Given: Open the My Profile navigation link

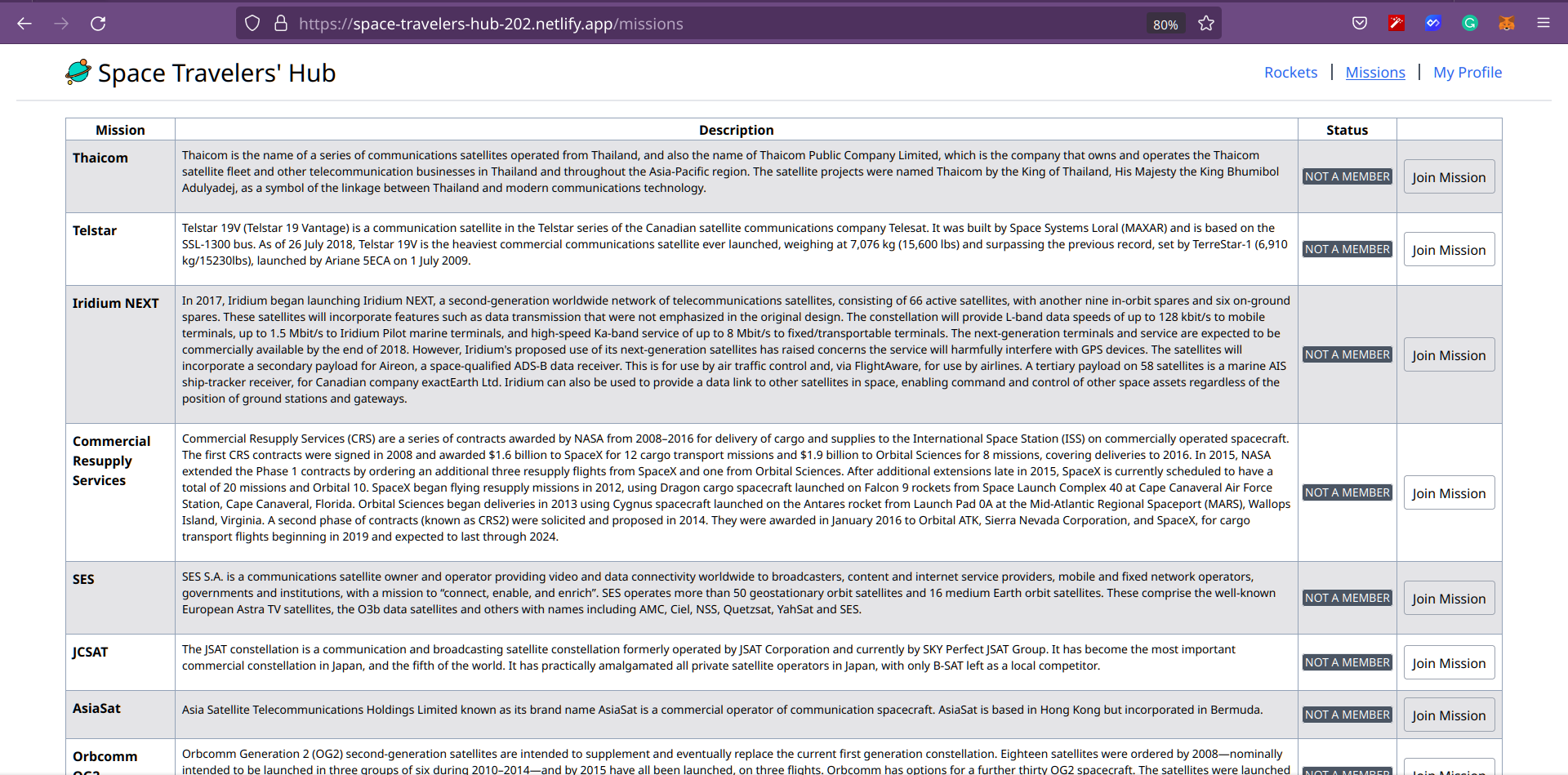Looking at the screenshot, I should click(x=1468, y=73).
